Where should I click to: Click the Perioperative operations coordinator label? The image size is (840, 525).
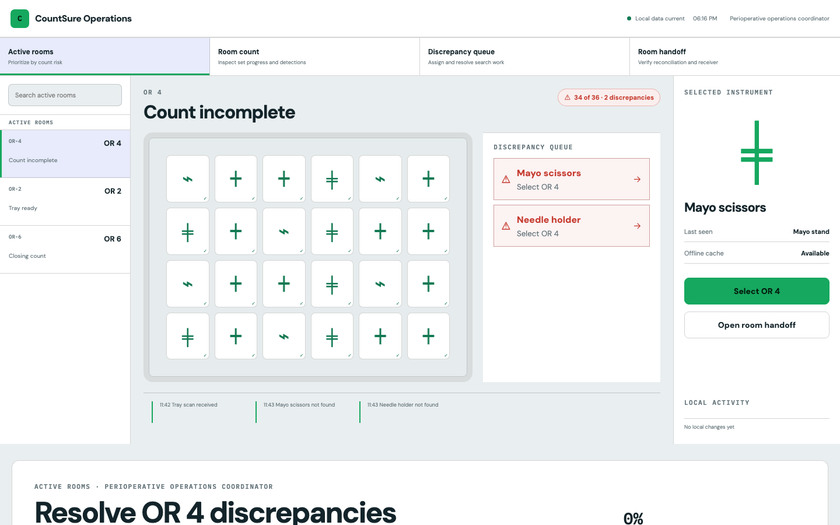pos(779,18)
